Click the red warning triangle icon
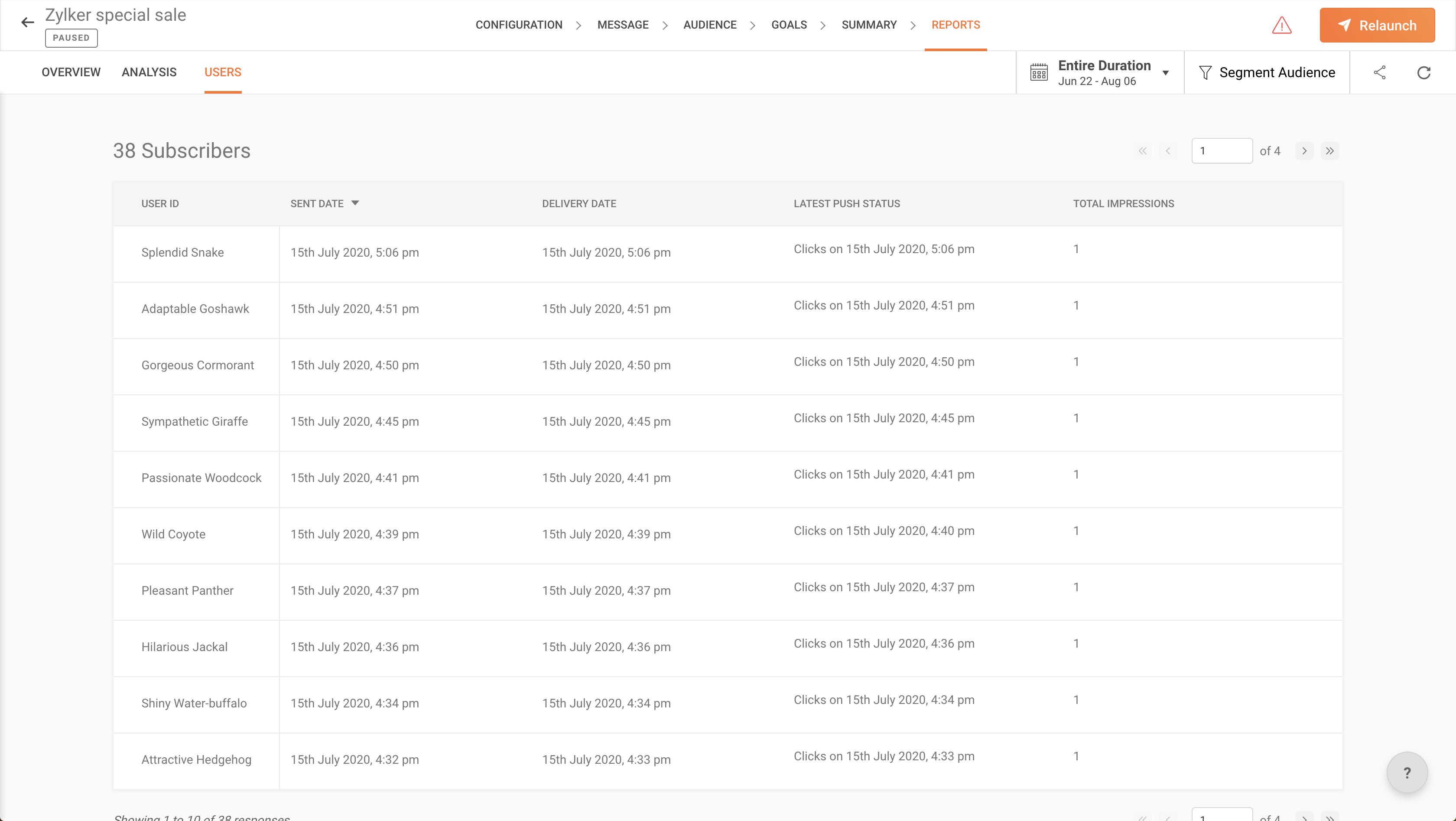 1281,26
